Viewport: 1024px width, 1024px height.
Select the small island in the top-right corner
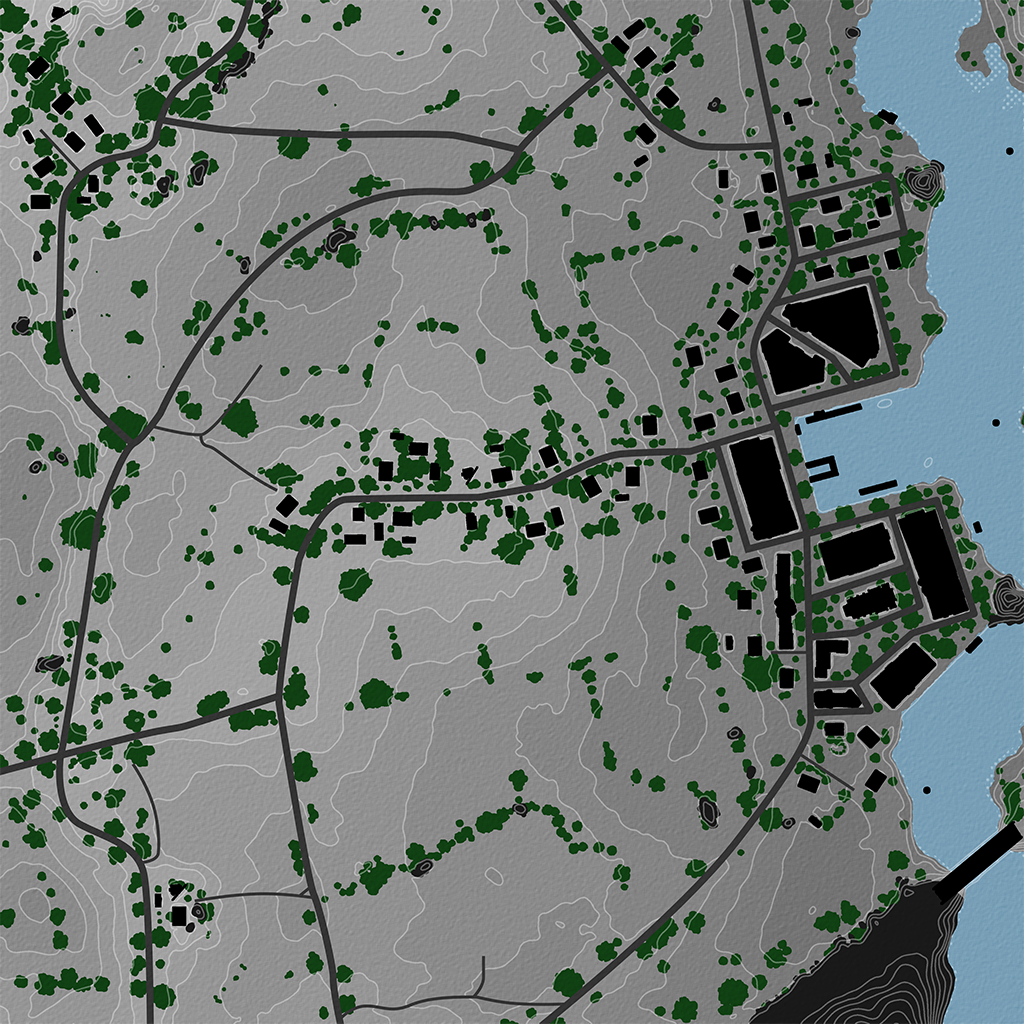point(985,40)
